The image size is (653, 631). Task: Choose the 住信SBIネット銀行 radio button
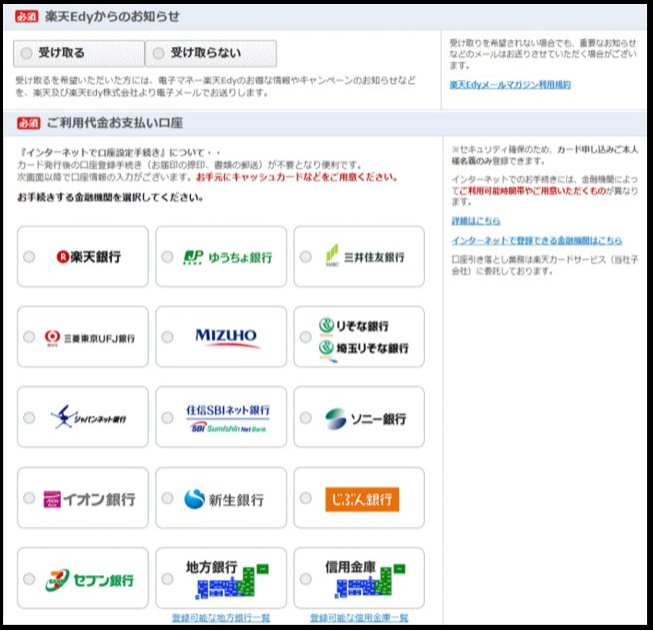167,417
